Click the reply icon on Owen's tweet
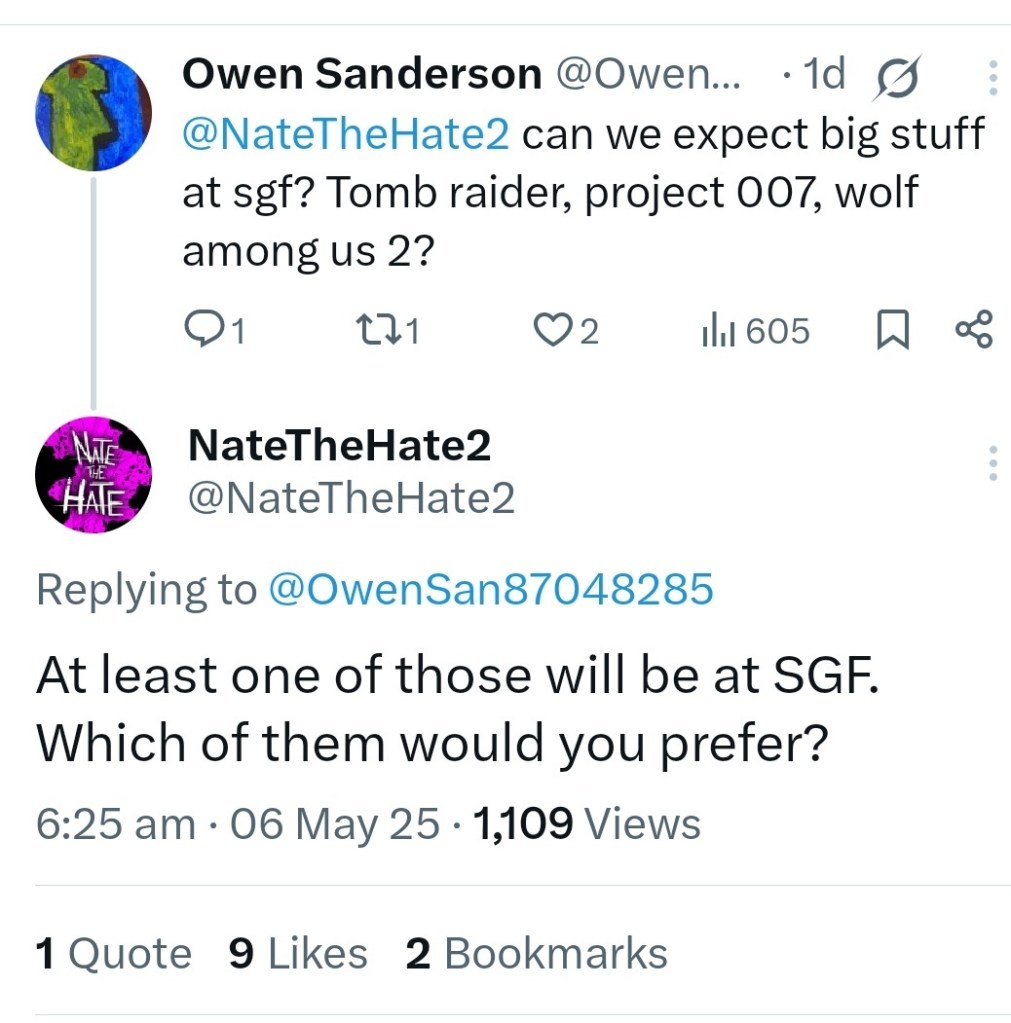The height and width of the screenshot is (1023, 1011). tap(205, 330)
